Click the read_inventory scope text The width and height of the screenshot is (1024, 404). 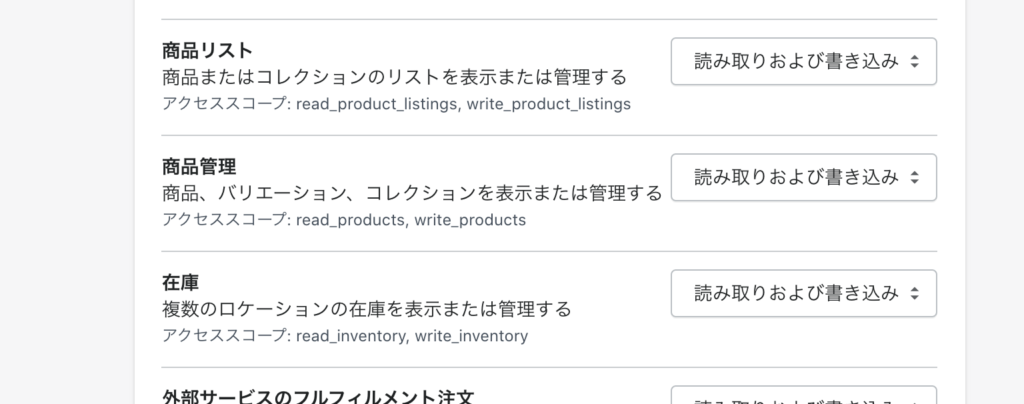(x=351, y=336)
